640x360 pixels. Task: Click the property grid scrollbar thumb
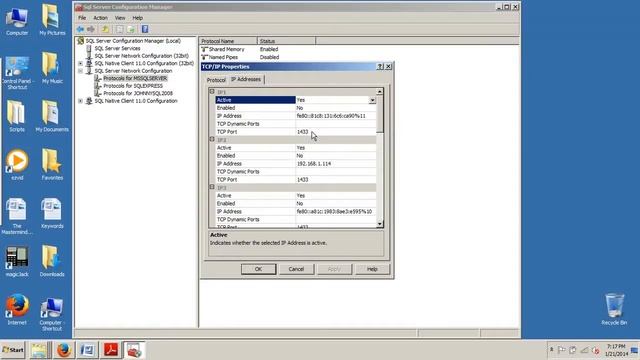[380, 114]
